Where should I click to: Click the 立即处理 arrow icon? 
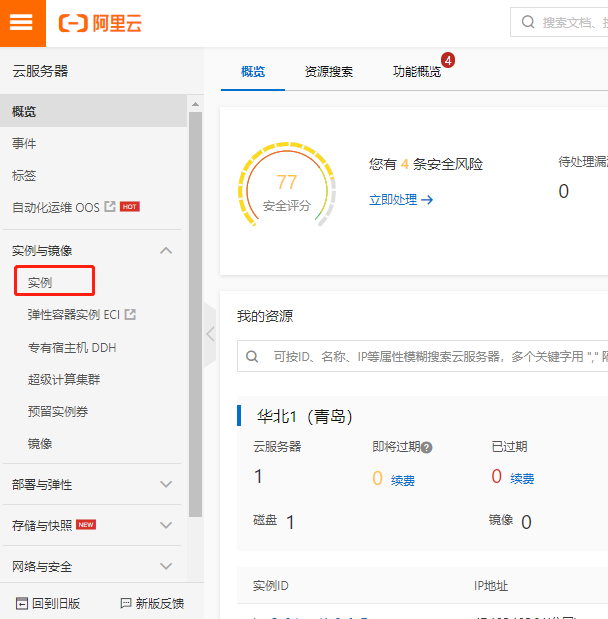[427, 200]
